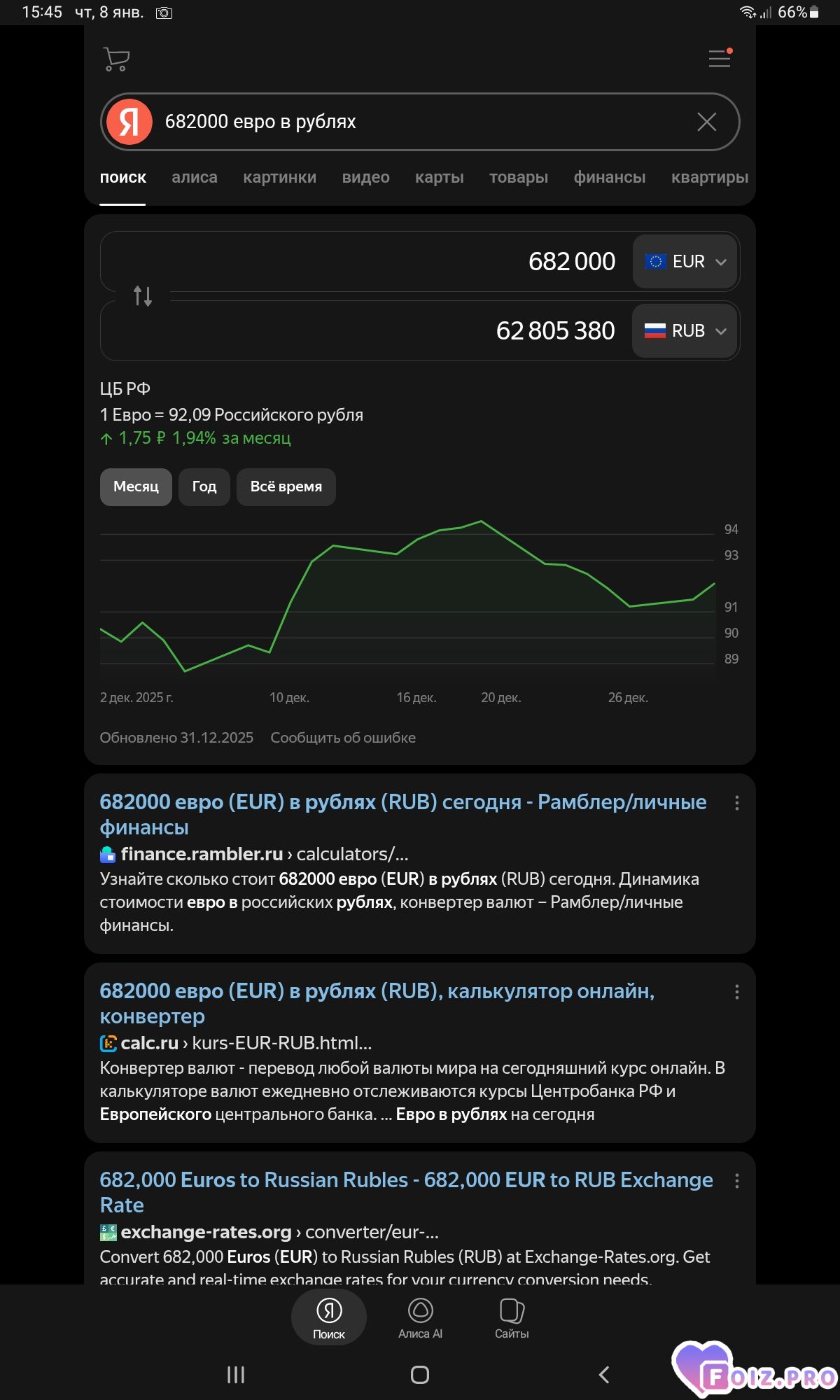Swap currencies using the up-down arrows icon
The height and width of the screenshot is (1400, 840).
(143, 296)
